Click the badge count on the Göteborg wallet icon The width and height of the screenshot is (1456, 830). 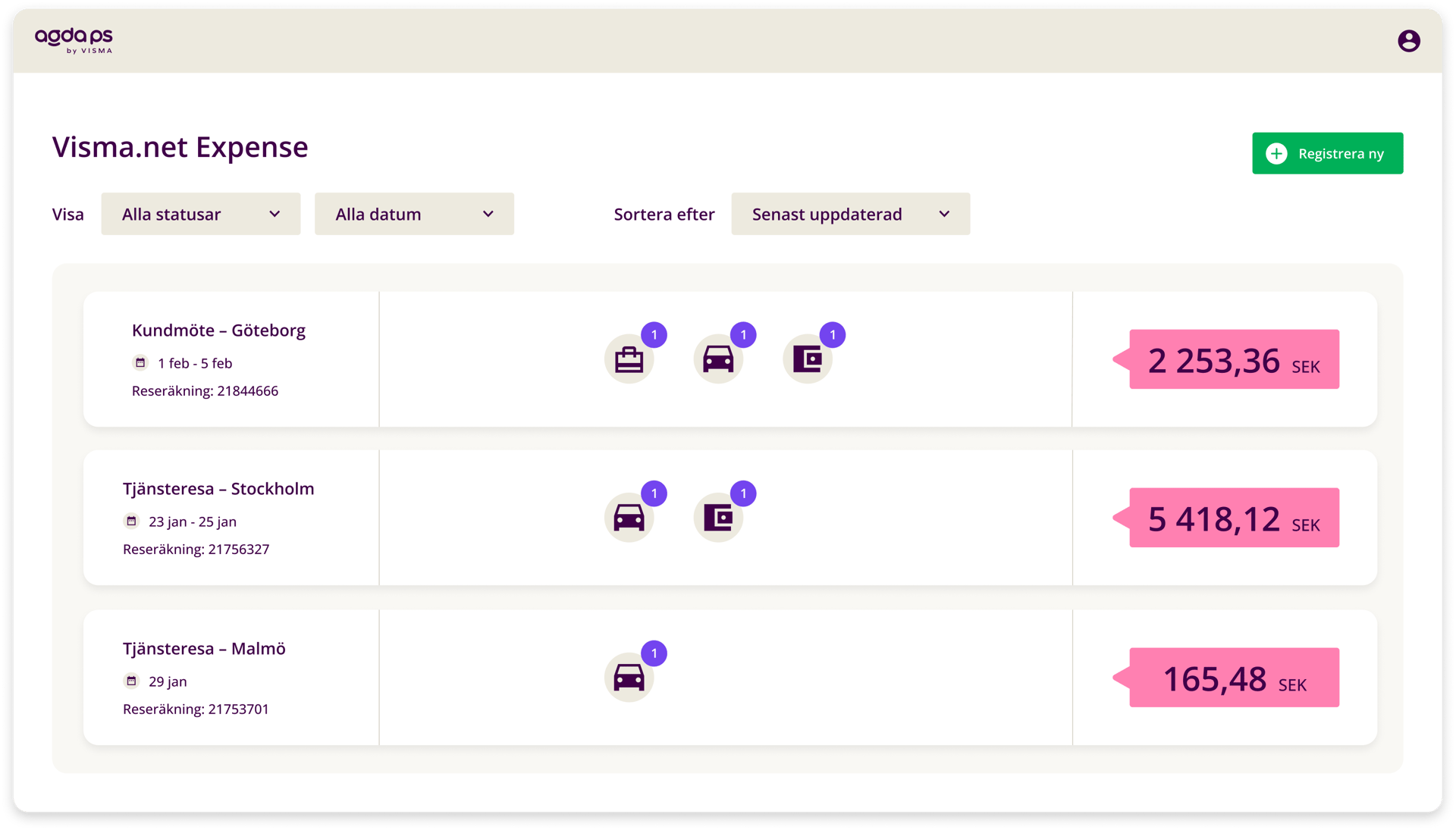(833, 335)
